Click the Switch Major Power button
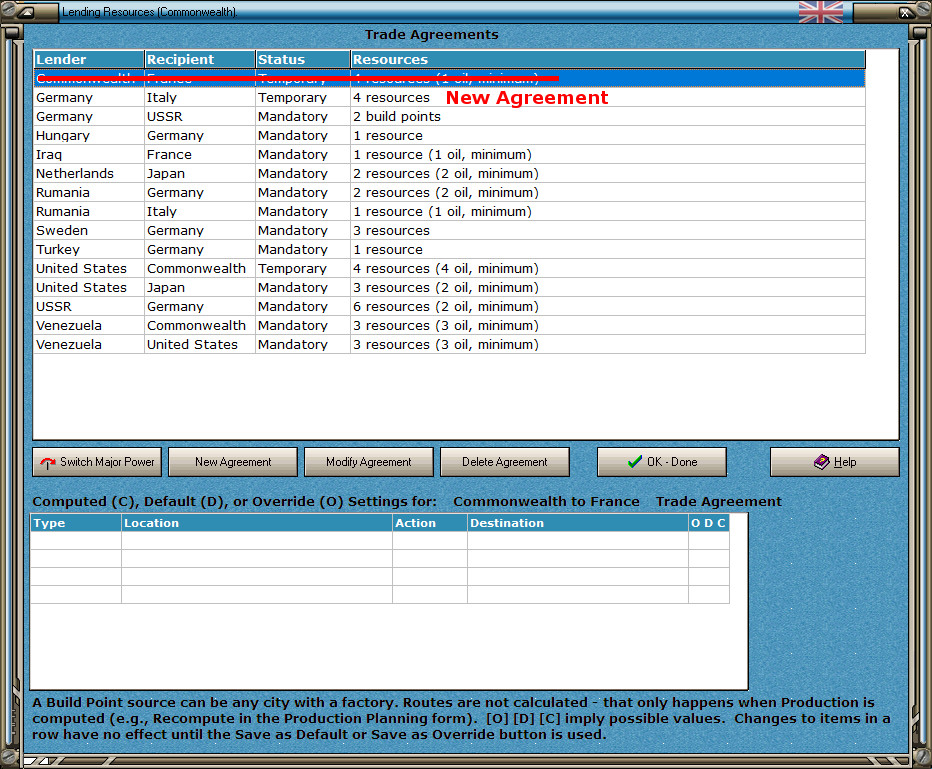Viewport: 932px width, 769px height. click(x=97, y=462)
